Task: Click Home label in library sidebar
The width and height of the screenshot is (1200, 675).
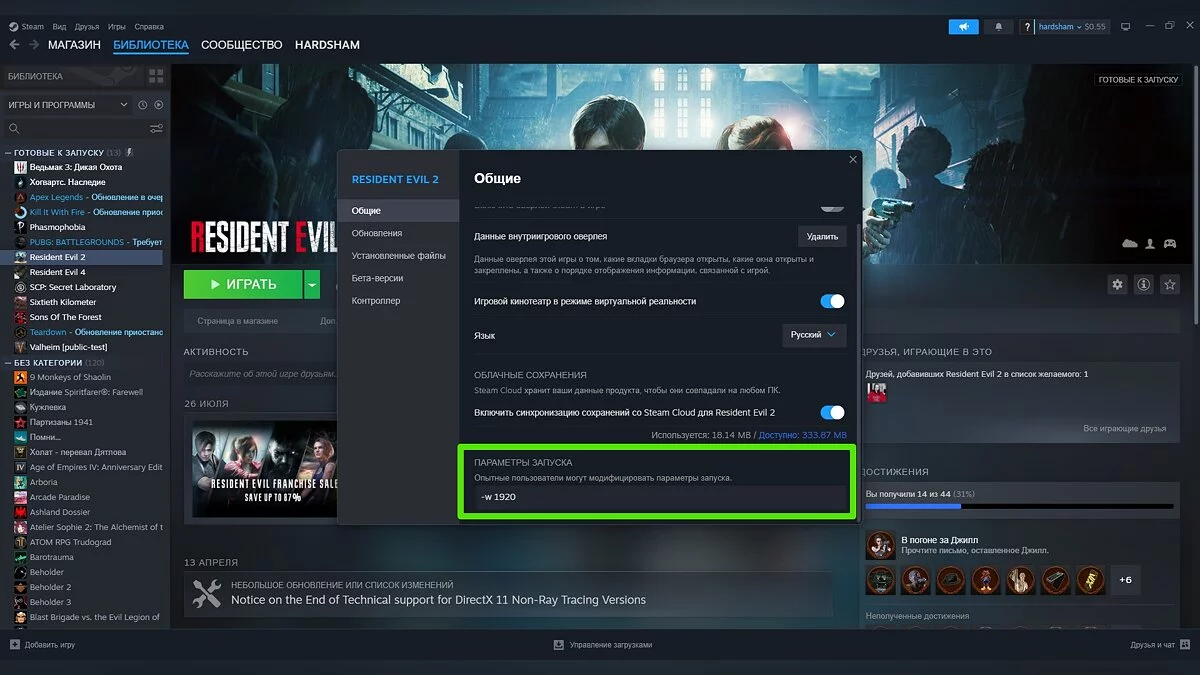Action: [x=35, y=76]
